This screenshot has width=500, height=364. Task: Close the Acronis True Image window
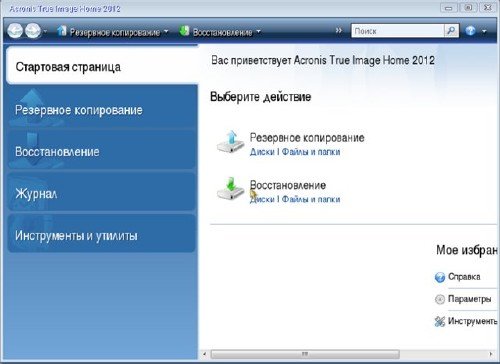click(x=488, y=8)
